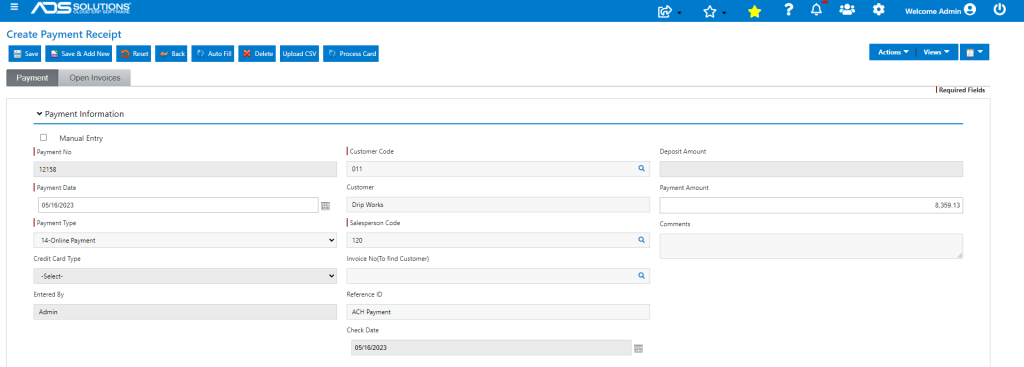Click the yellow filled star icon
Viewport: 1024px width, 367px height.
coord(754,11)
